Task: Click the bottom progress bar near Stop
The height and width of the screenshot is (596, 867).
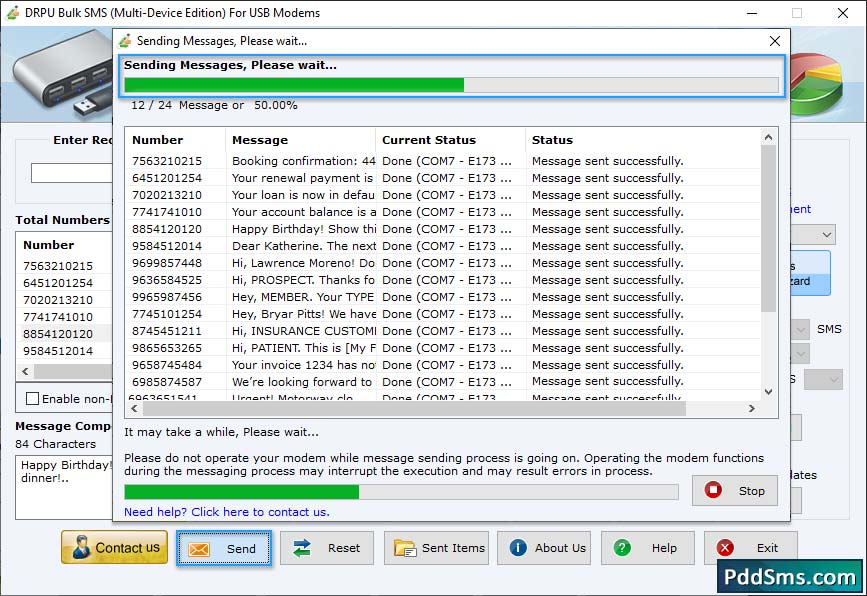Action: (x=401, y=492)
